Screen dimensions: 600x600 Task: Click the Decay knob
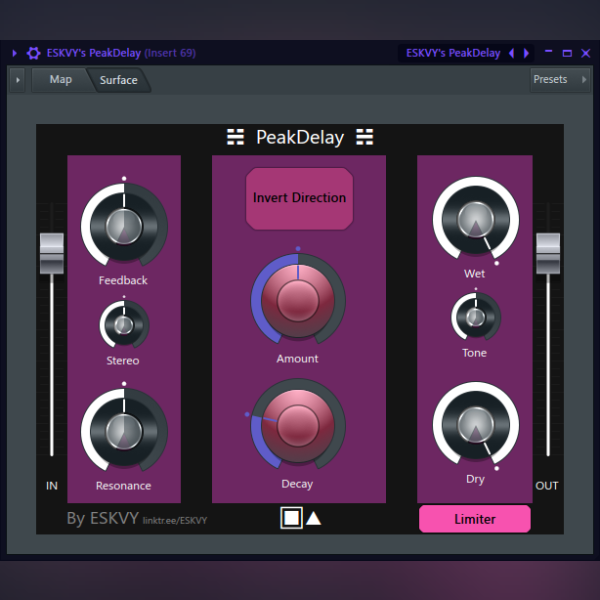click(298, 426)
